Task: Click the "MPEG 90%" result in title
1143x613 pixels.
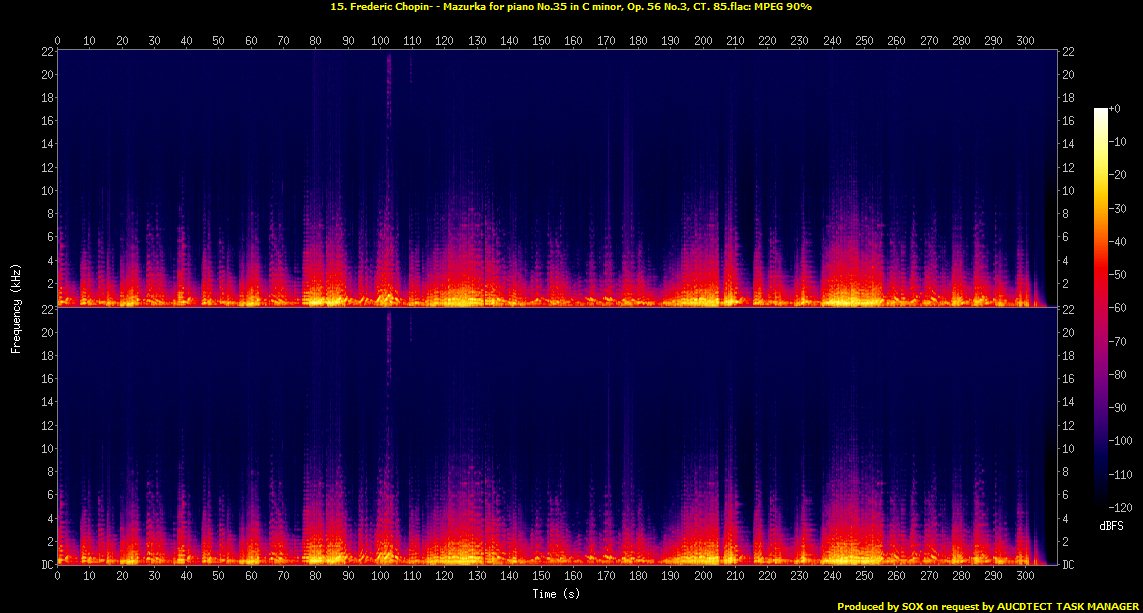Action: click(783, 6)
